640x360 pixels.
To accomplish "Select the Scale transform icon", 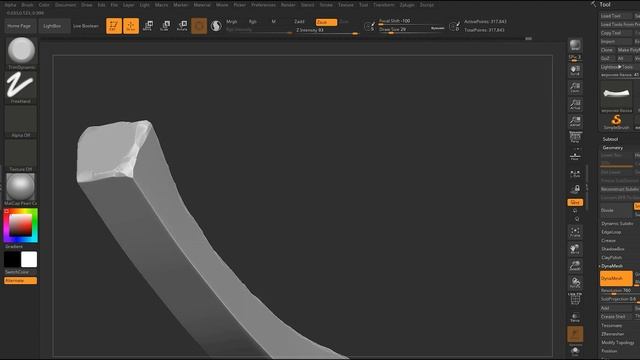I will pyautogui.click(x=165, y=26).
